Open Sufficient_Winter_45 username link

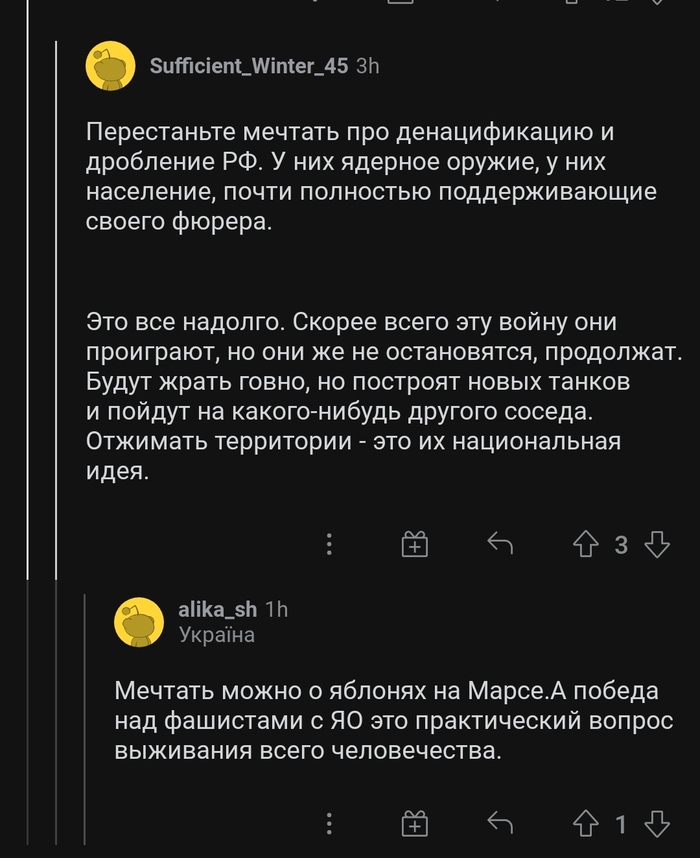(248, 66)
